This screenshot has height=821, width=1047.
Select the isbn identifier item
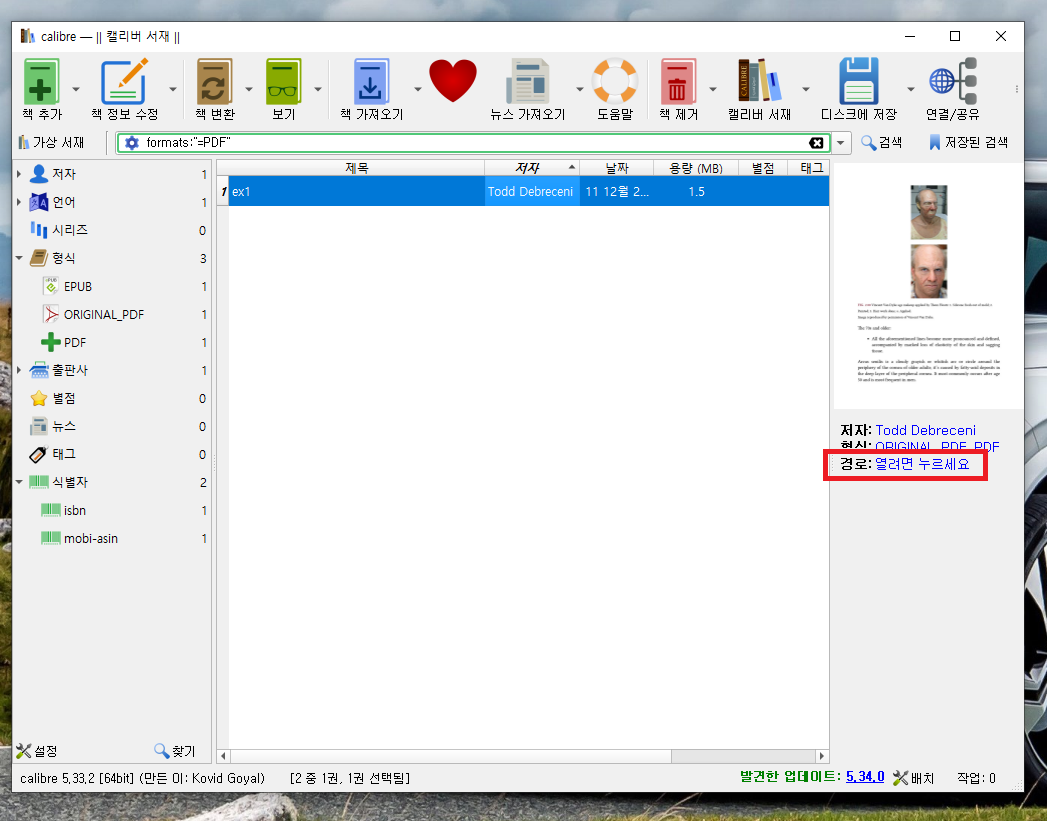point(63,511)
